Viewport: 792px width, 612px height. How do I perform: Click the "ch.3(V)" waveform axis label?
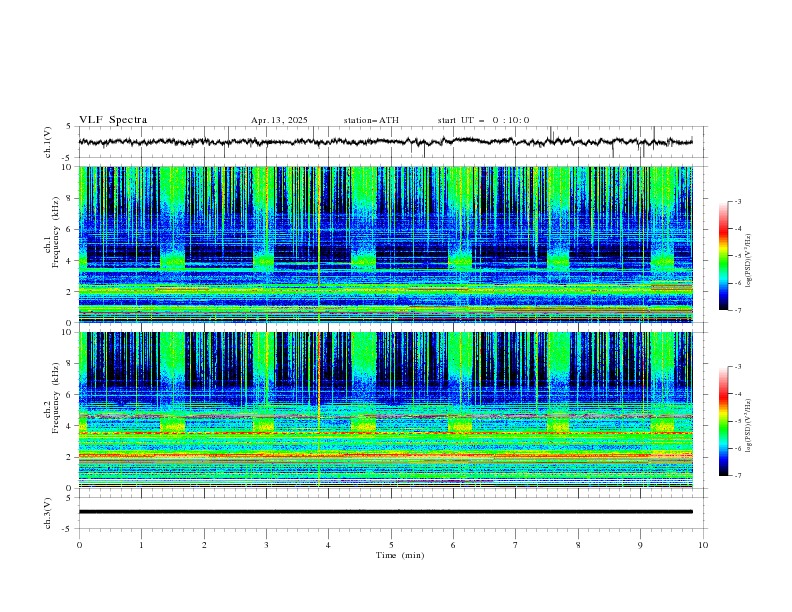point(48,513)
